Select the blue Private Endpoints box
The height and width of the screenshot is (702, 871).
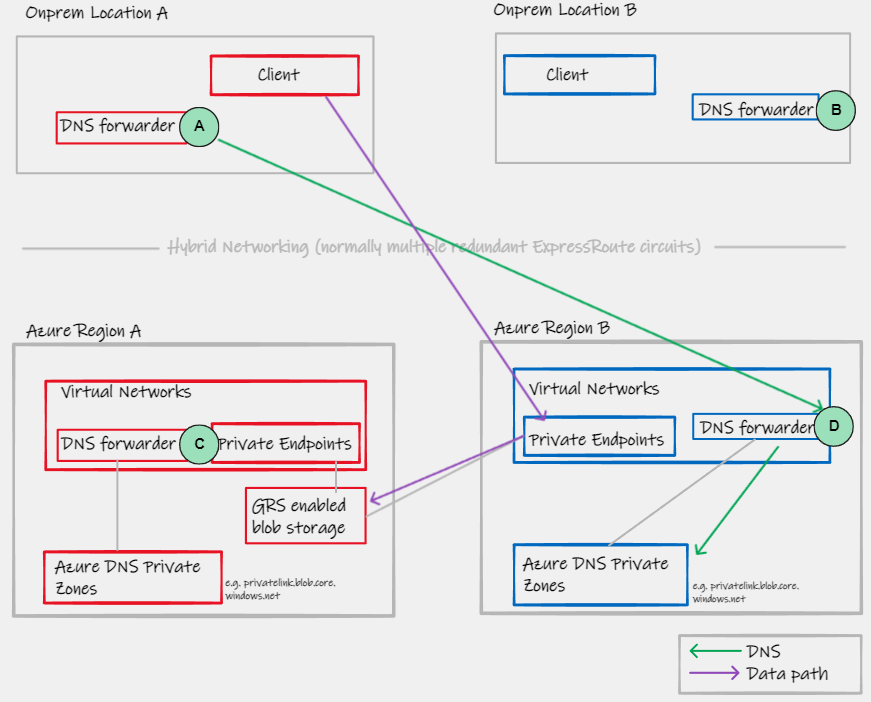click(598, 439)
